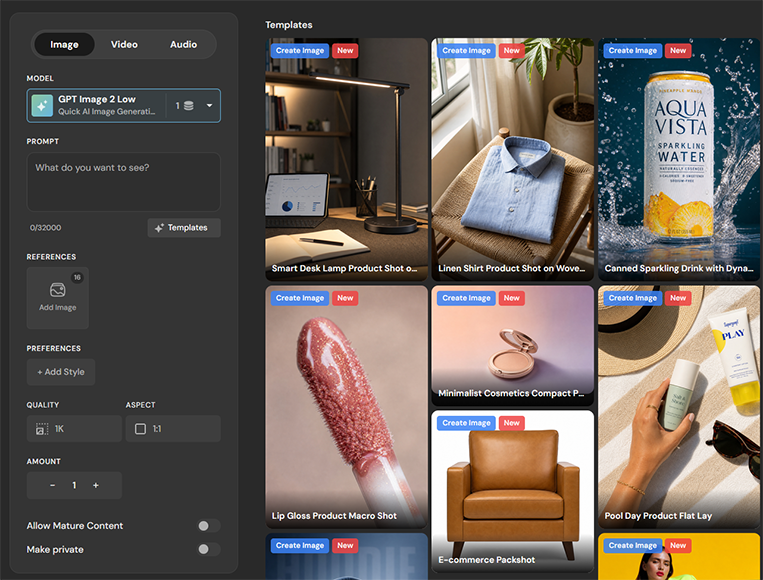Open Linen Shirt Product Shot thumbnail
Screen dimensions: 763x580
tap(512, 160)
